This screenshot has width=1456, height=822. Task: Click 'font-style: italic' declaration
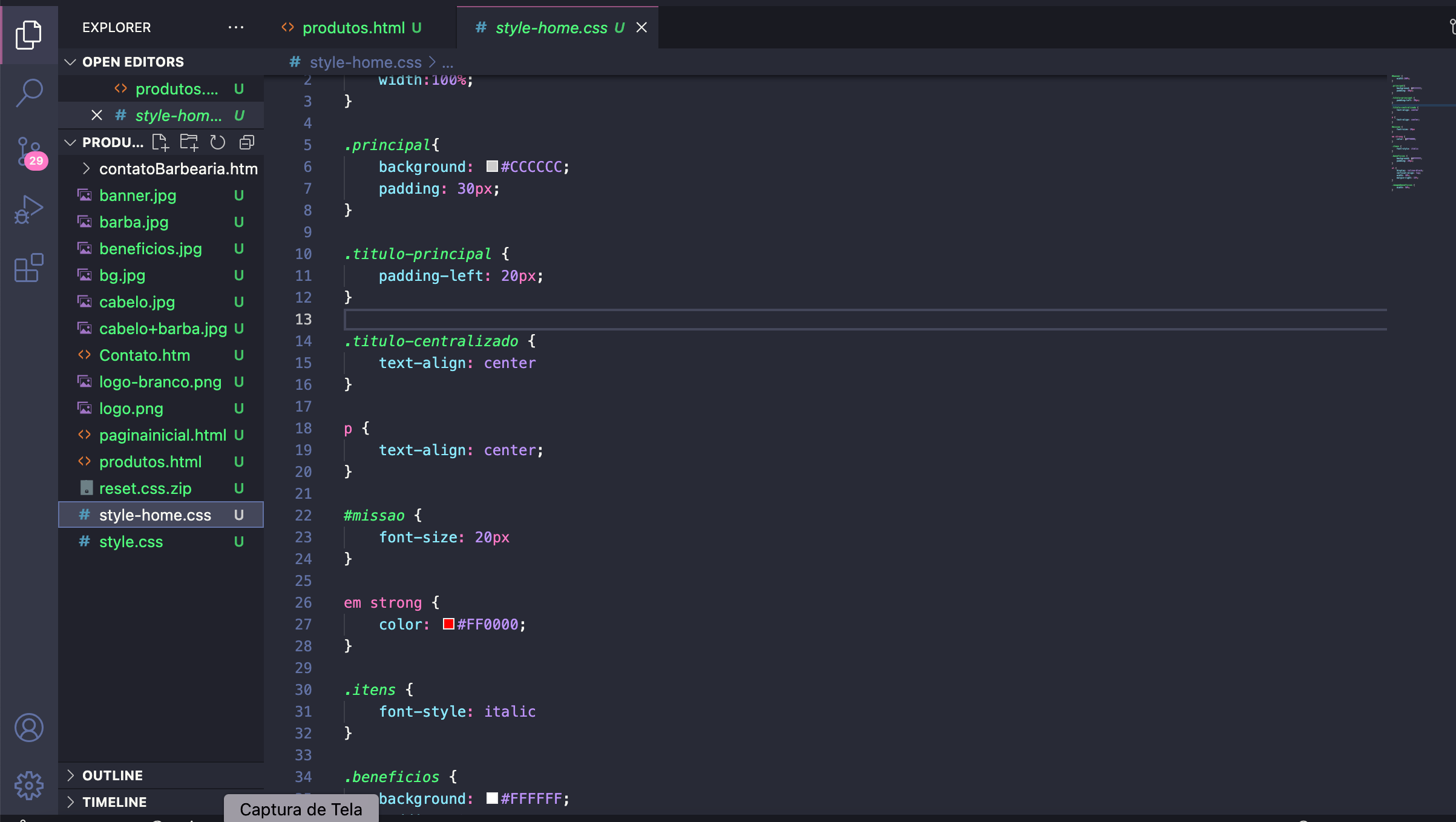click(x=457, y=711)
